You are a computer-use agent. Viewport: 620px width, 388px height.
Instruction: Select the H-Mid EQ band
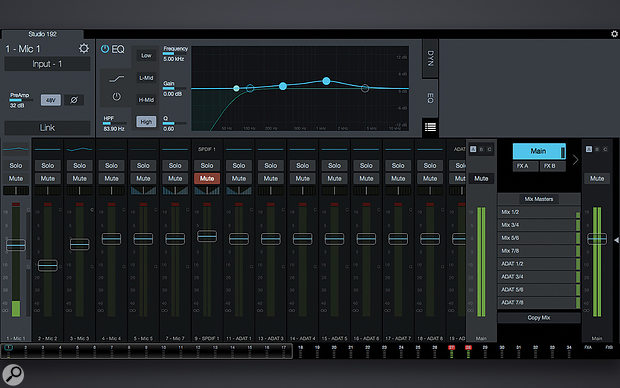[146, 100]
